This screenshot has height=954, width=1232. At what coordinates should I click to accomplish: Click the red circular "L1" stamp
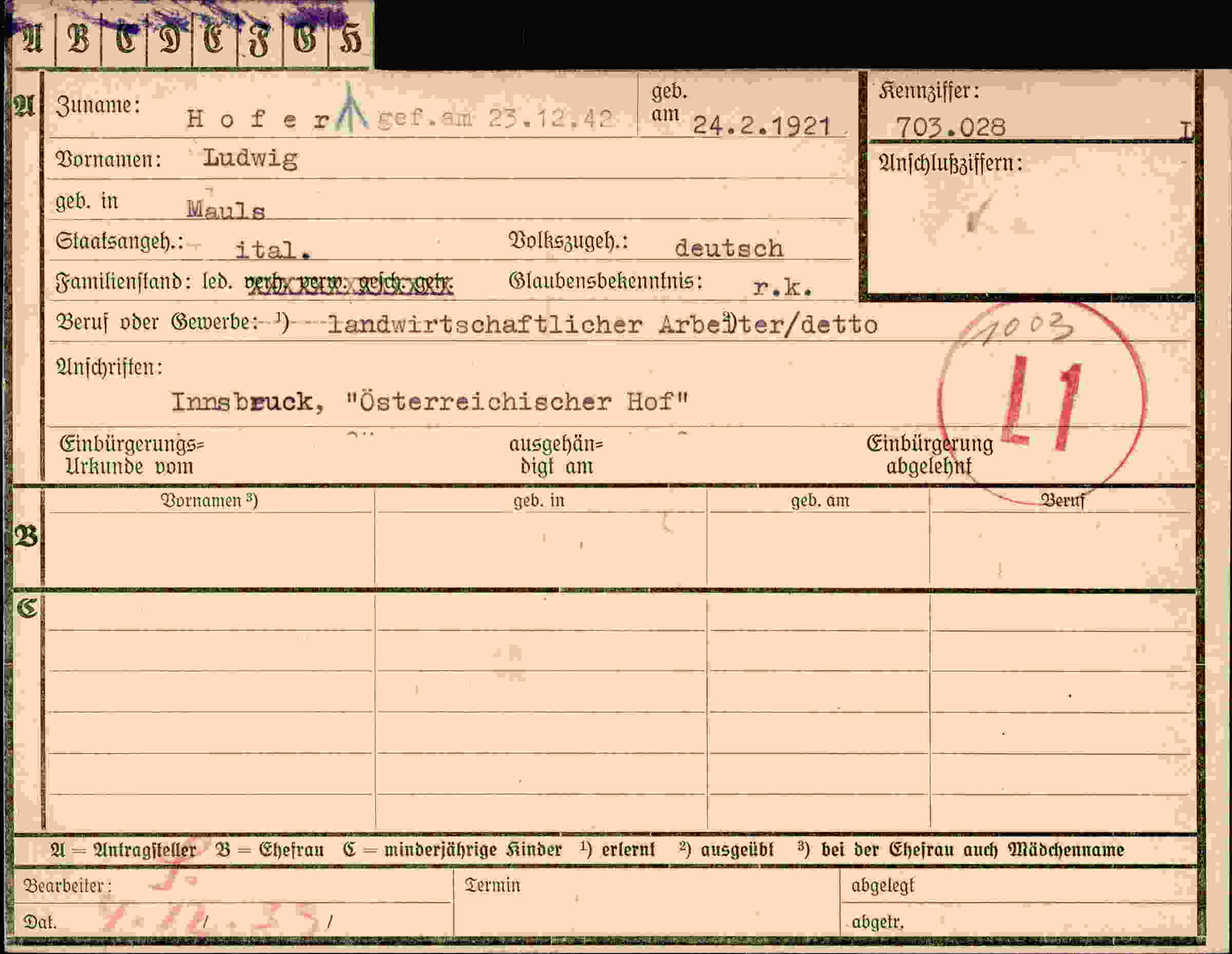[1043, 401]
